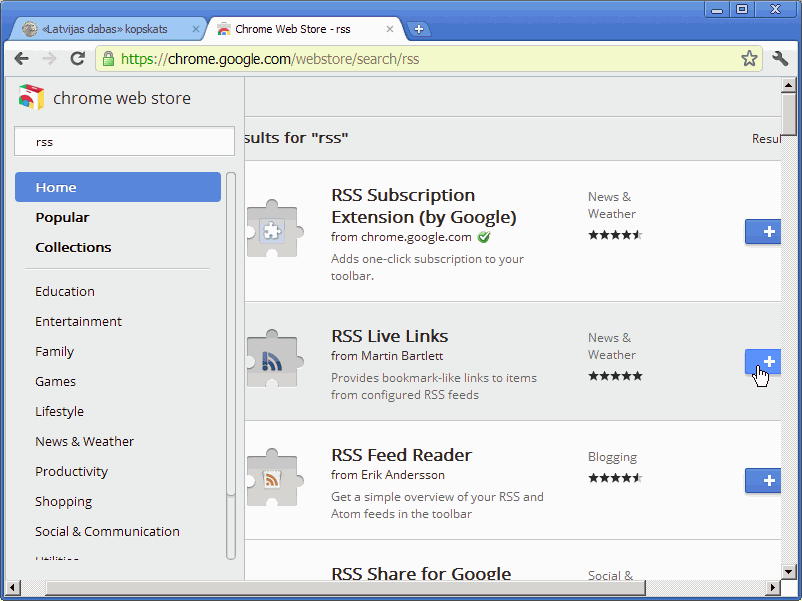Screen dimensions: 802x601
Task: Open the RSS Live Links puzzle icon
Action: tap(274, 360)
